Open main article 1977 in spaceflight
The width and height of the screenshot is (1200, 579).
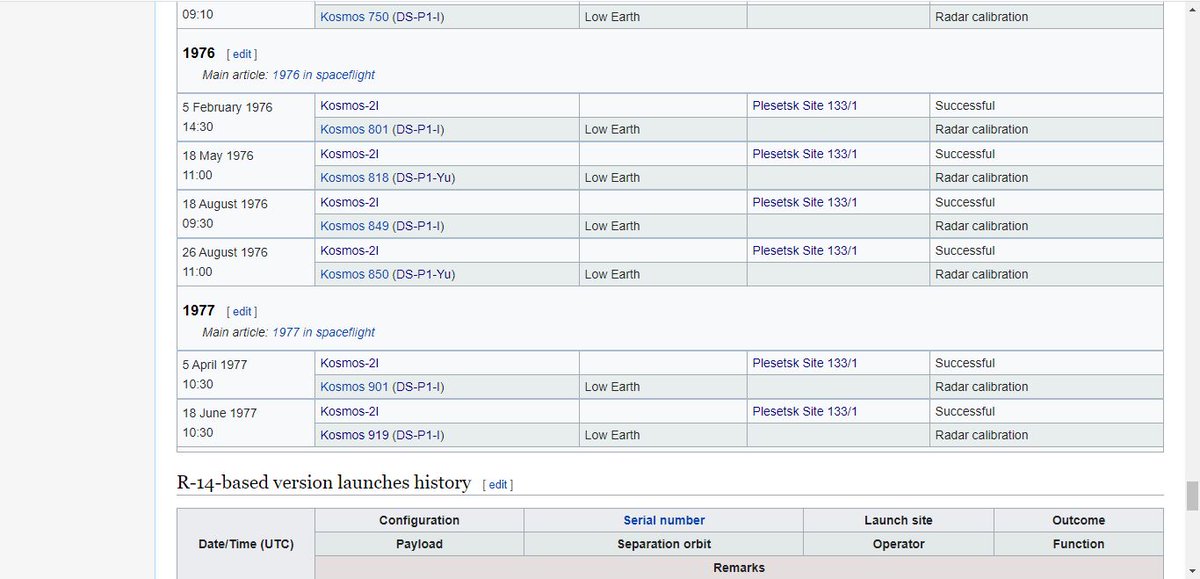323,332
